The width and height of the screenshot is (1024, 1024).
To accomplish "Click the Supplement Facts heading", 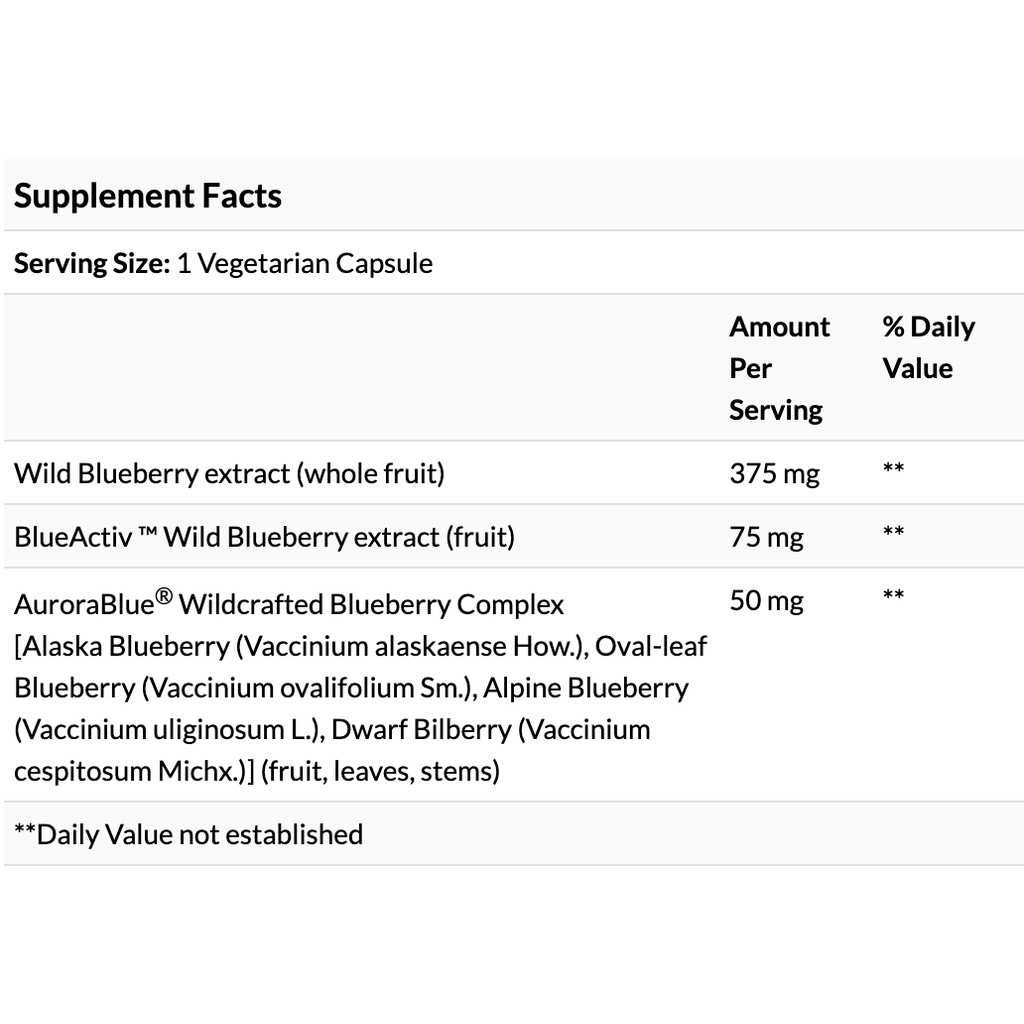I will 148,196.
